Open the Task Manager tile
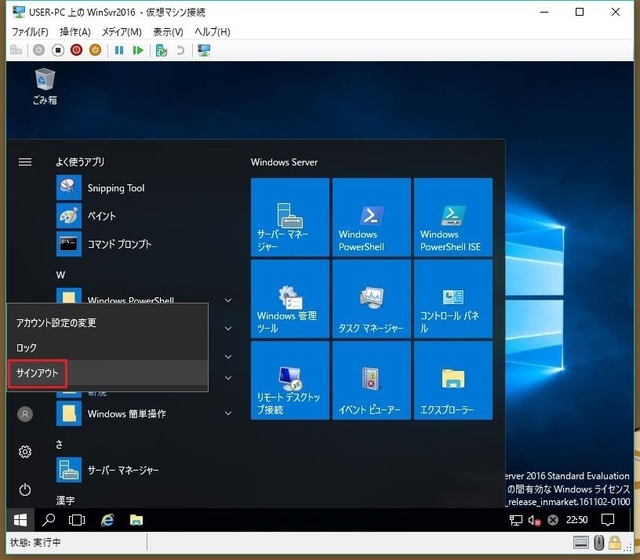The image size is (640, 560). tap(371, 299)
